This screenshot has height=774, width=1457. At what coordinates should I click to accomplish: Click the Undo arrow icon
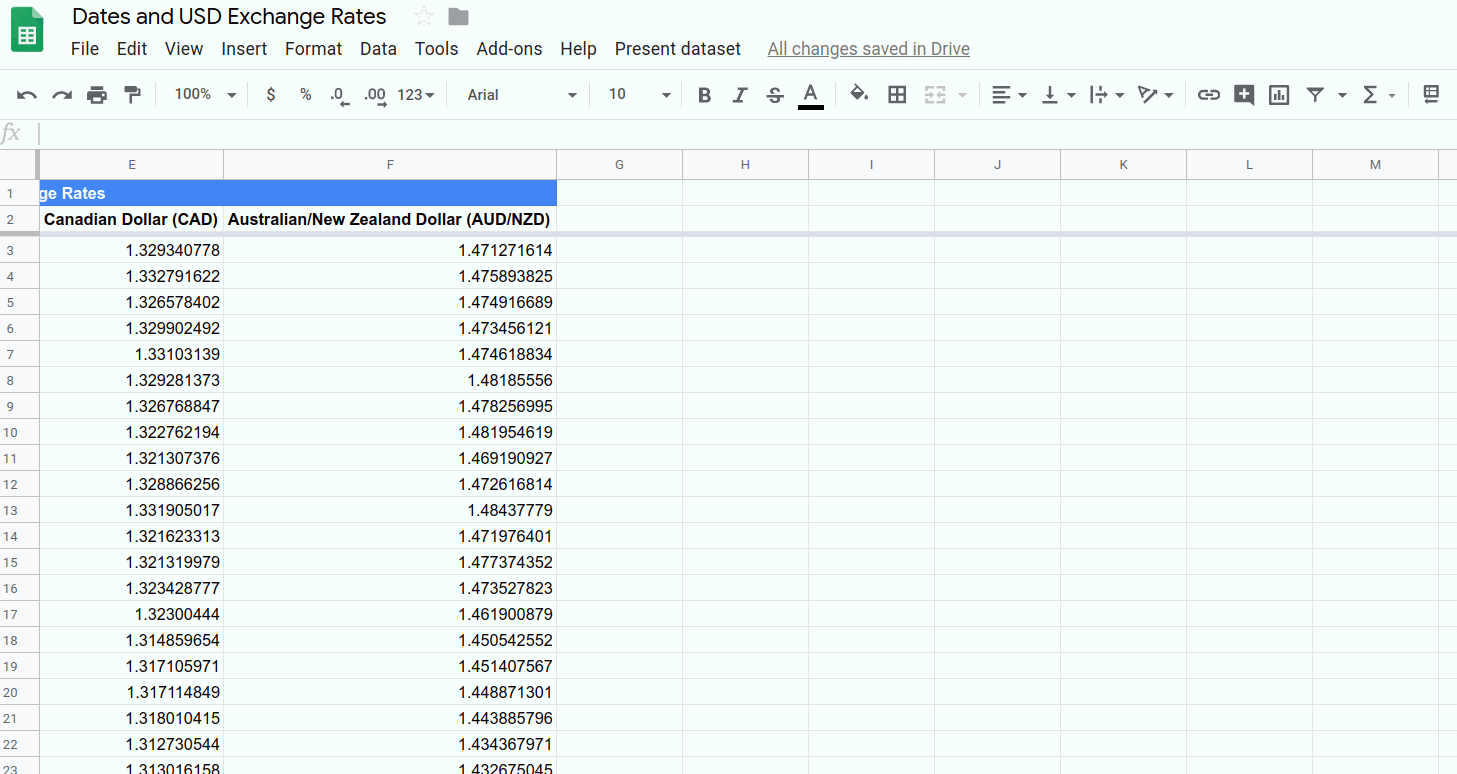[27, 95]
